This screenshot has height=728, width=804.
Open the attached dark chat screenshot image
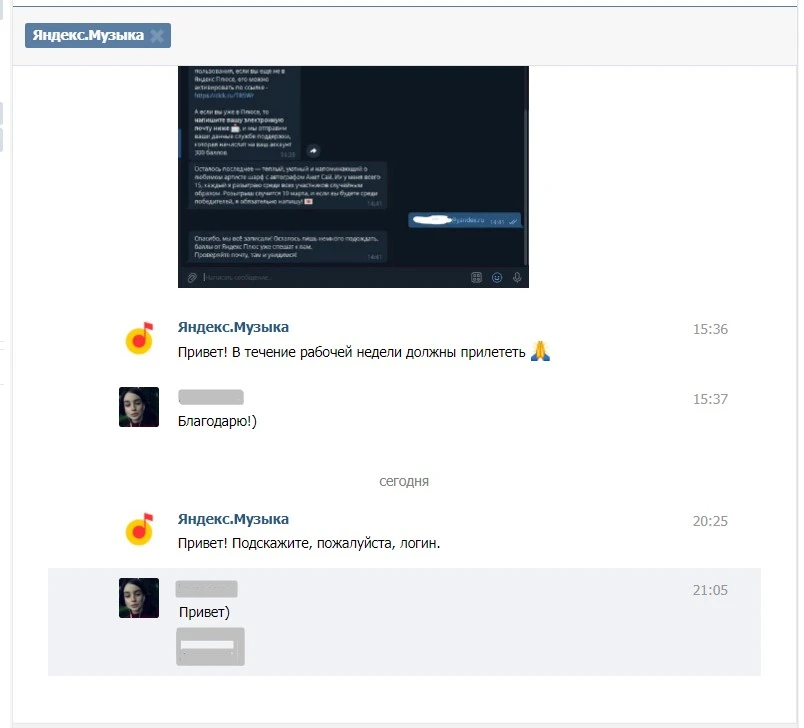[x=353, y=176]
